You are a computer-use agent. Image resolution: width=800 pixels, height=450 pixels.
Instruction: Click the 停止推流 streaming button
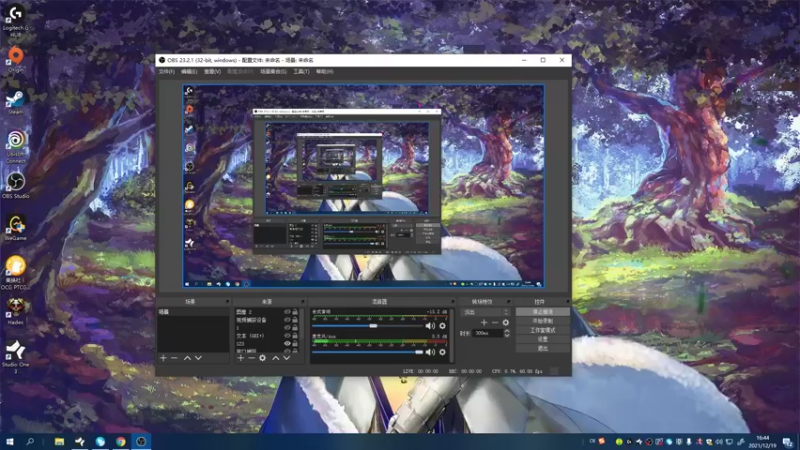pyautogui.click(x=542, y=312)
